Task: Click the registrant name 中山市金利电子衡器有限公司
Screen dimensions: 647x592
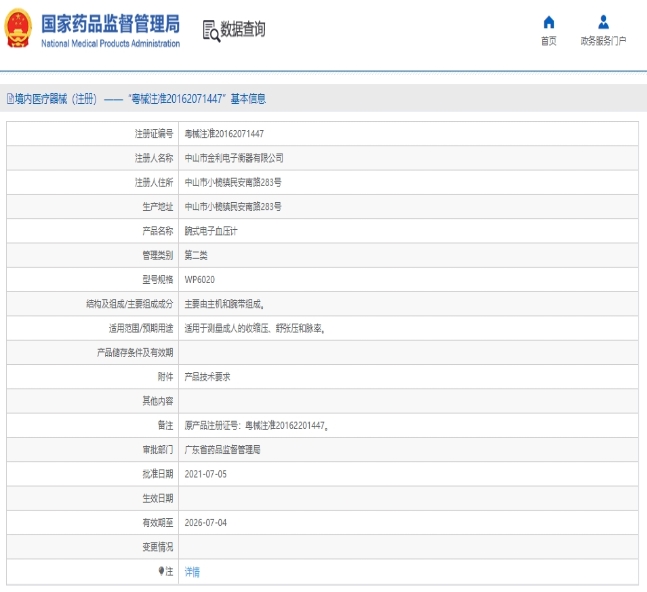Action: (x=234, y=158)
